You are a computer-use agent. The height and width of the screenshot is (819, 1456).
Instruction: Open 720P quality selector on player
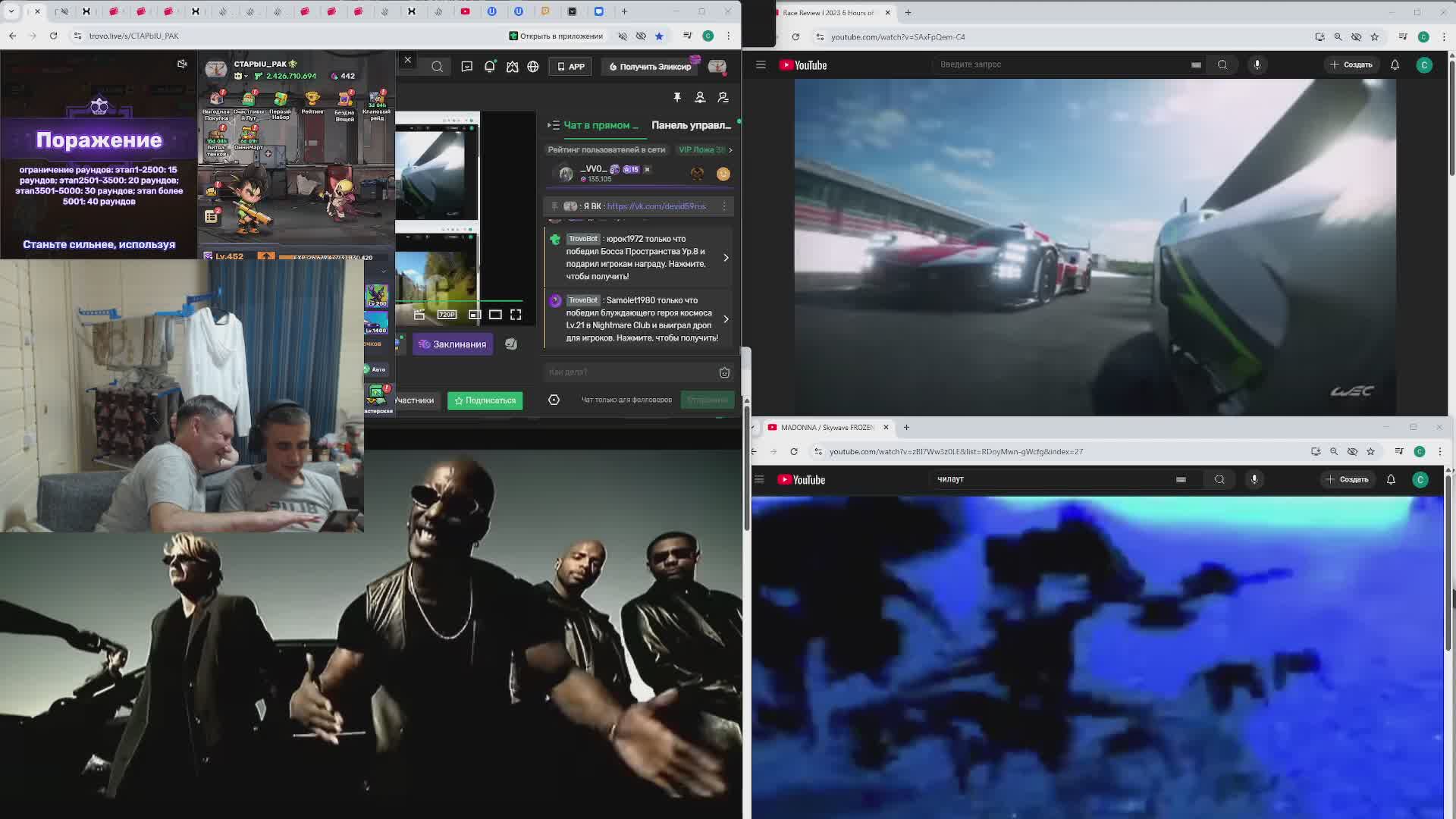tap(447, 315)
